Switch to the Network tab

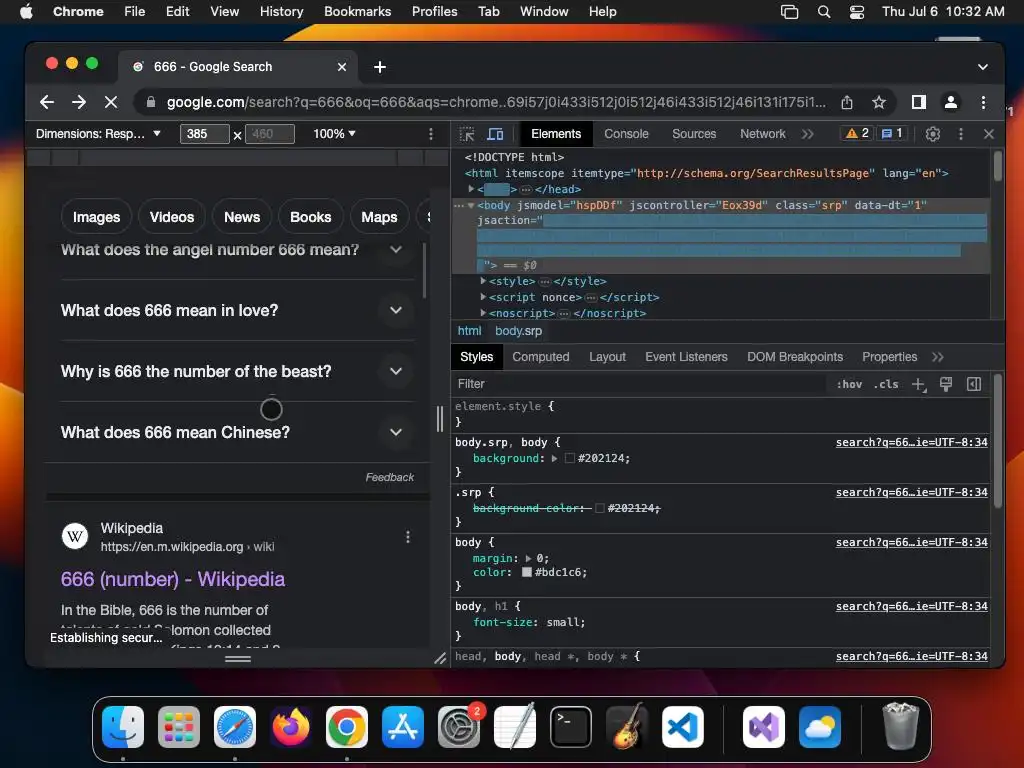[x=763, y=134]
